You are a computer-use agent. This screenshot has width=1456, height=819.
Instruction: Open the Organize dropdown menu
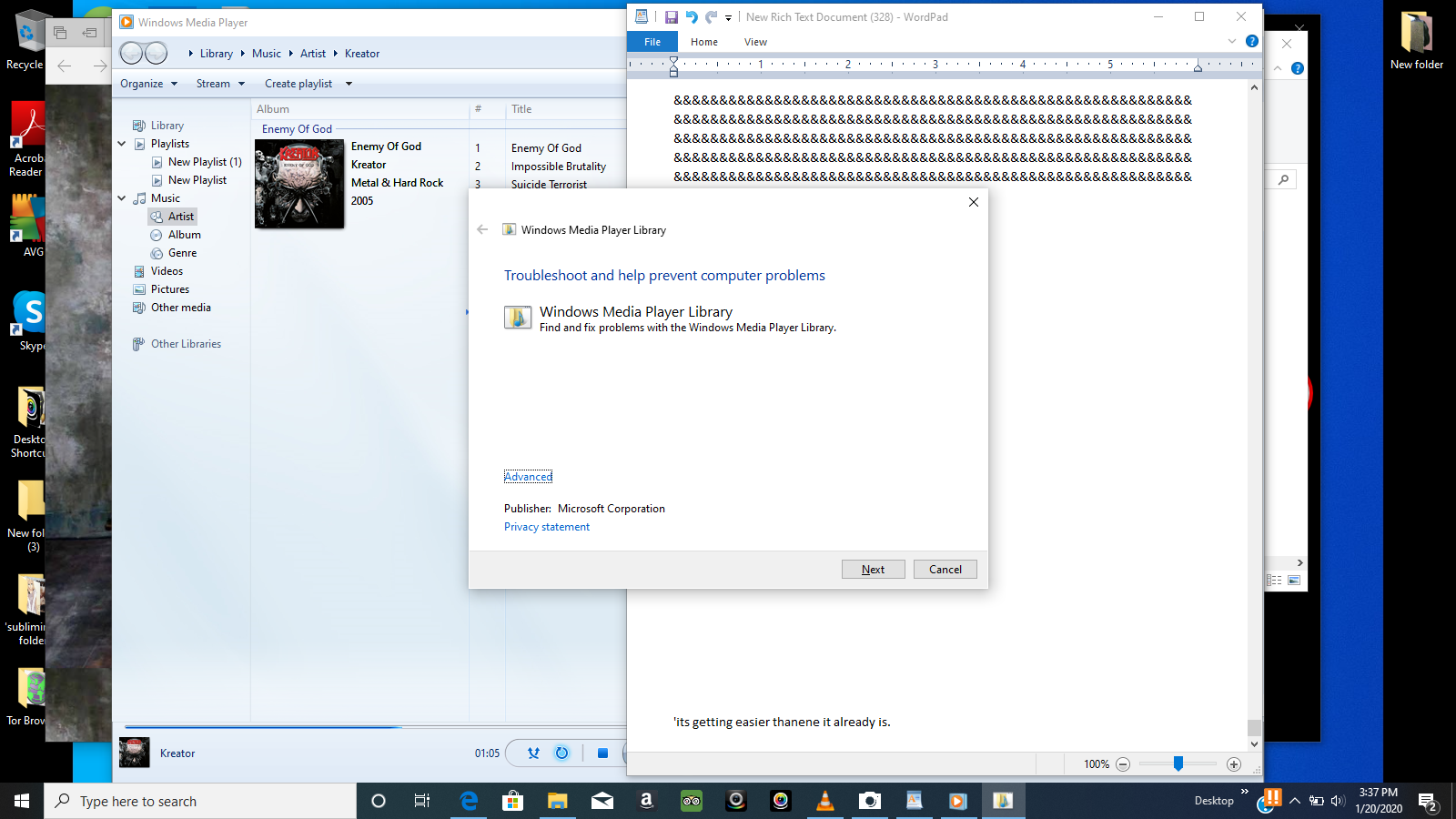pos(148,84)
